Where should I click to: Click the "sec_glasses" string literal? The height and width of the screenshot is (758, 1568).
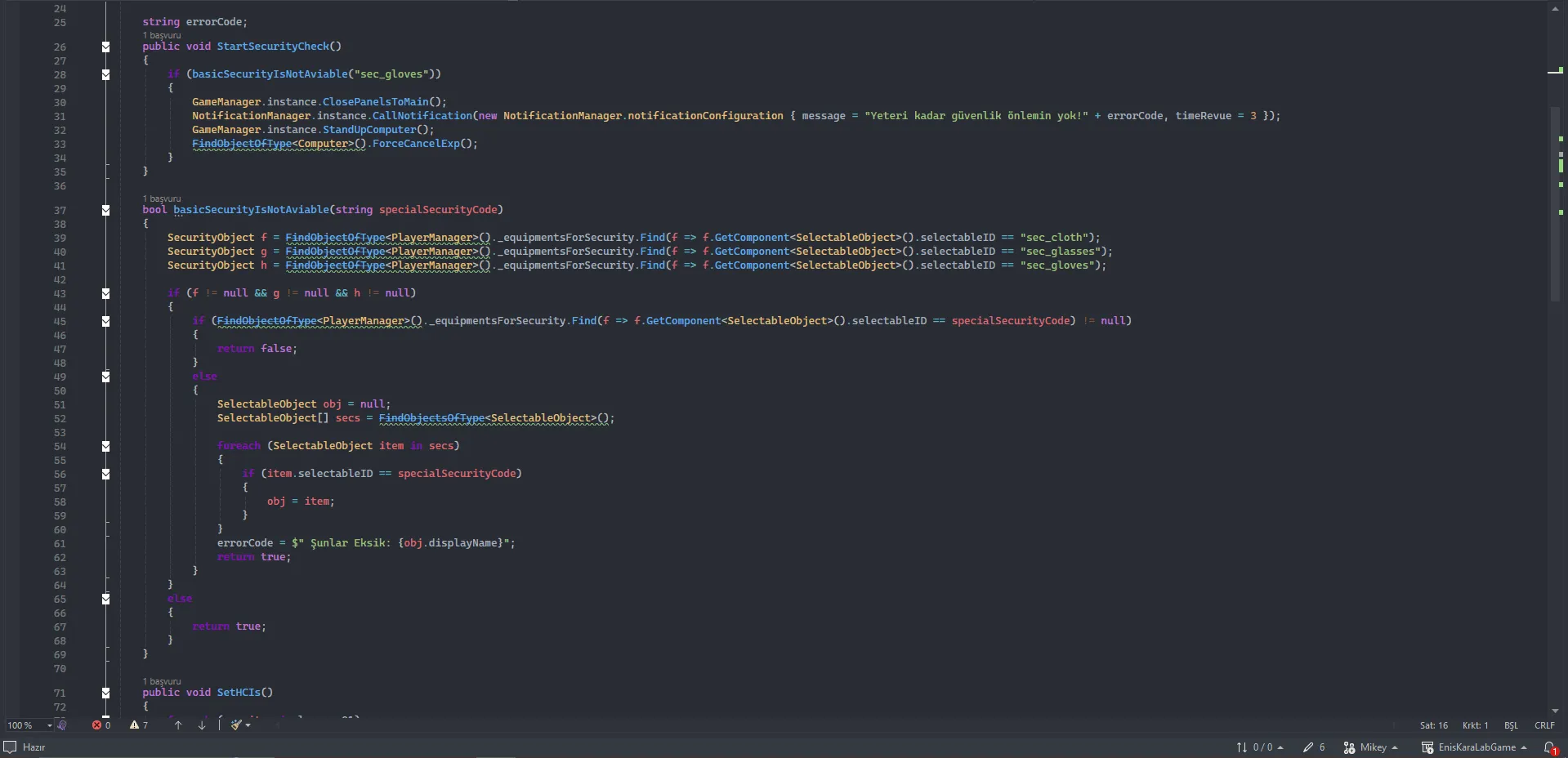(x=1060, y=252)
